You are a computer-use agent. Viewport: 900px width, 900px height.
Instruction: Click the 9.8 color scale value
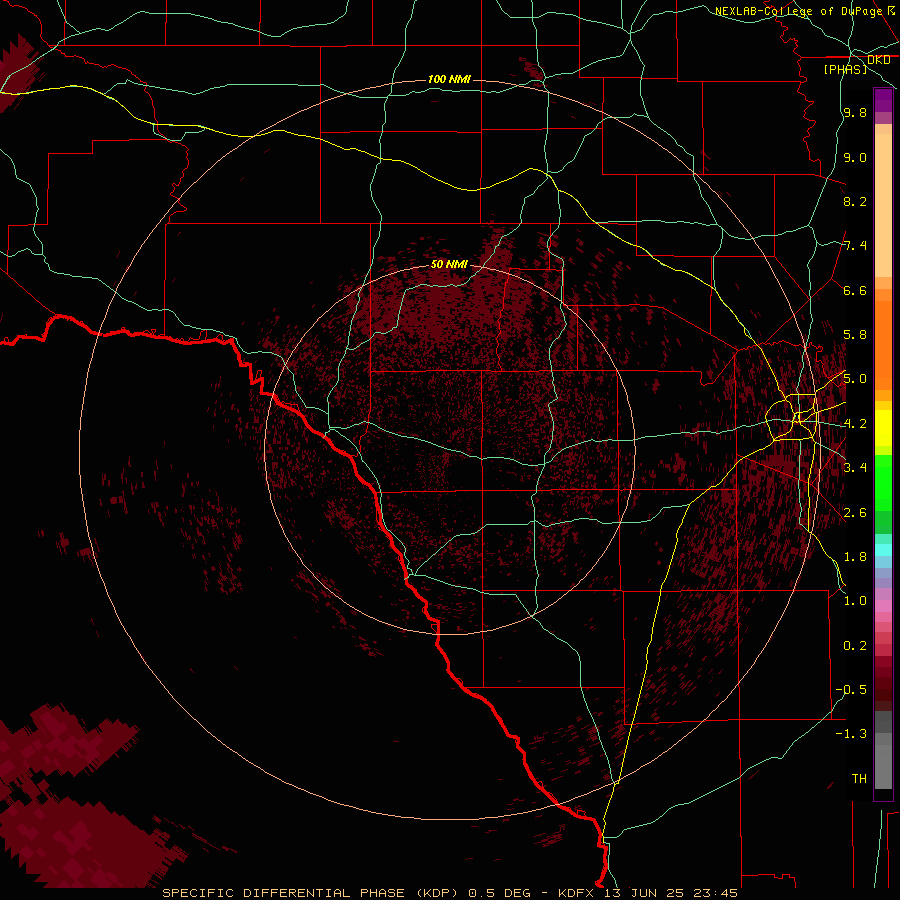coord(855,112)
